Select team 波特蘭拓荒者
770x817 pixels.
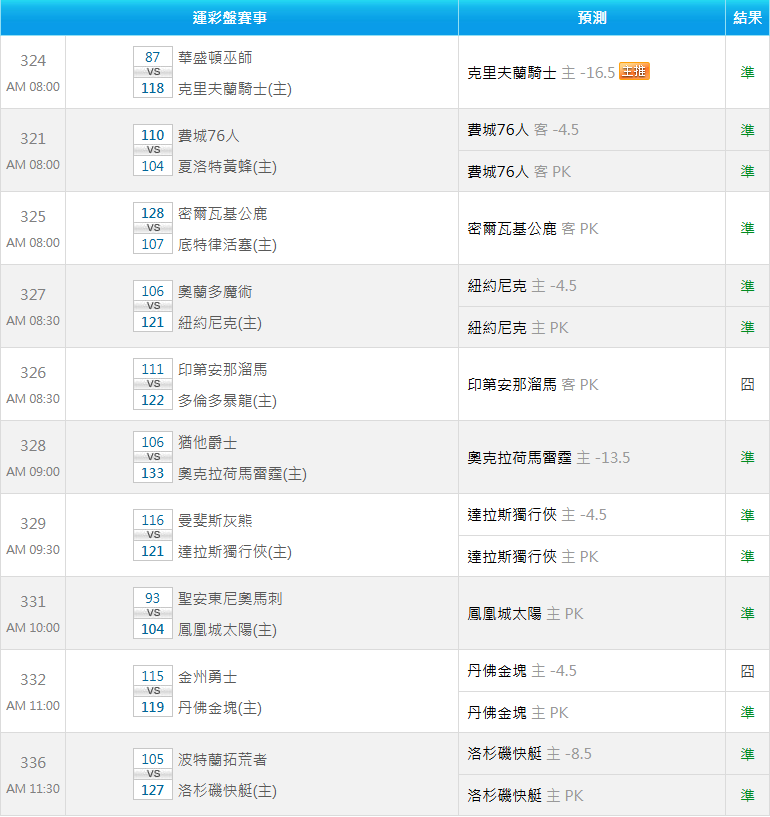[x=222, y=760]
